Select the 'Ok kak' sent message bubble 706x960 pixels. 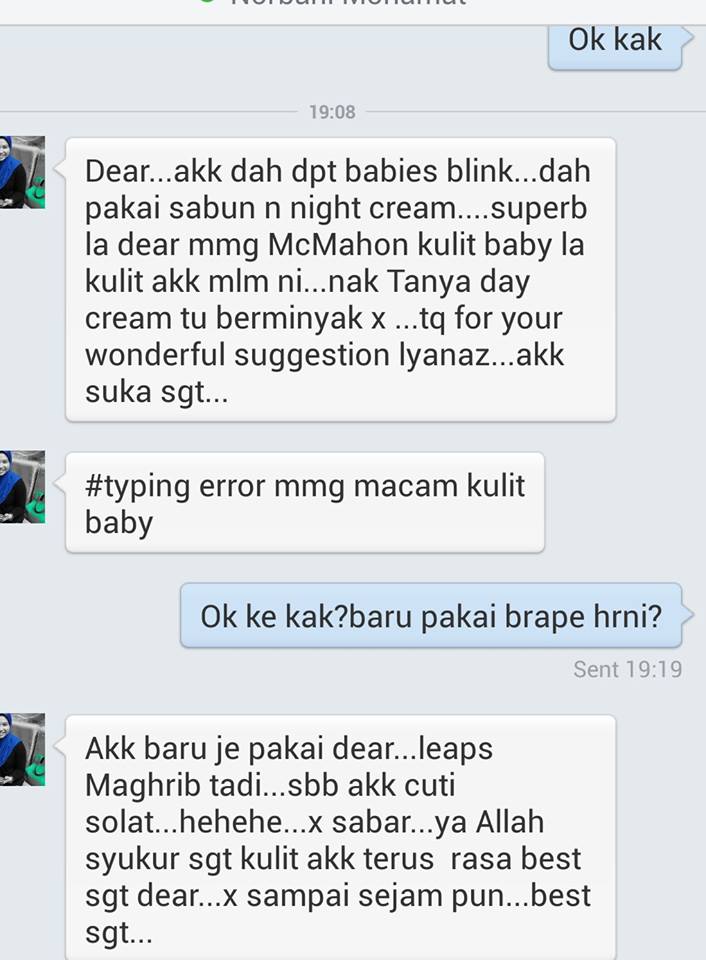pyautogui.click(x=615, y=44)
